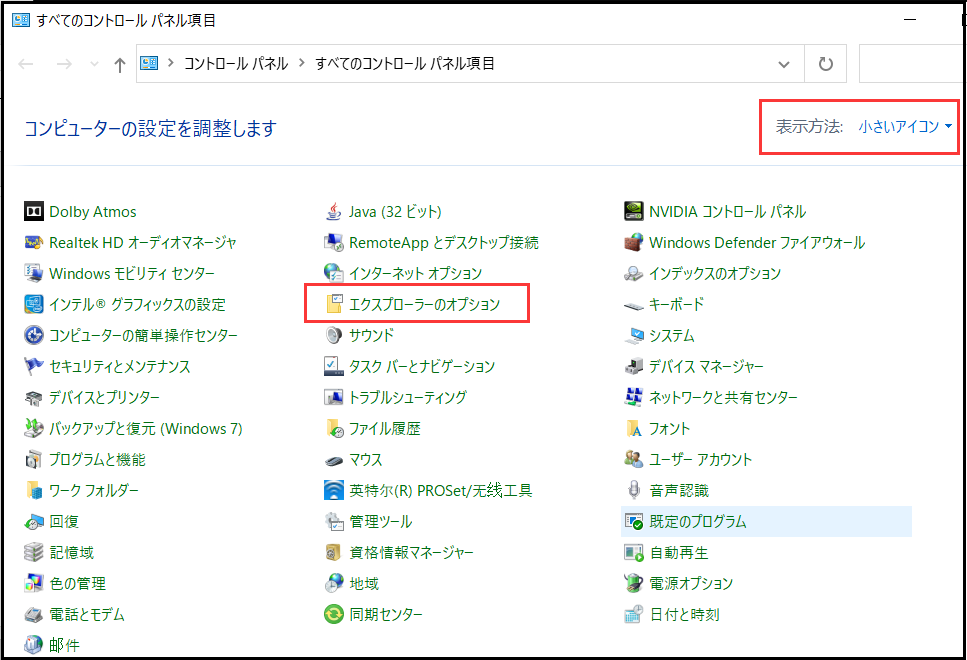
Task: Open the デバイスとプリンター icon
Action: pyautogui.click(x=33, y=398)
